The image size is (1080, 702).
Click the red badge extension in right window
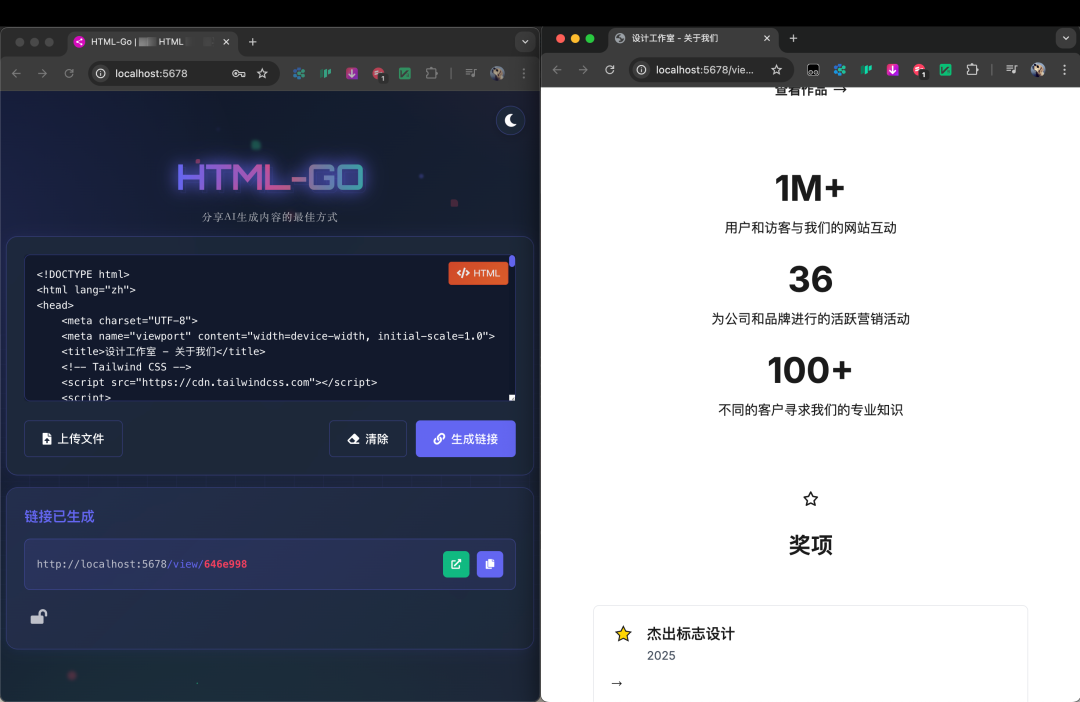[919, 70]
